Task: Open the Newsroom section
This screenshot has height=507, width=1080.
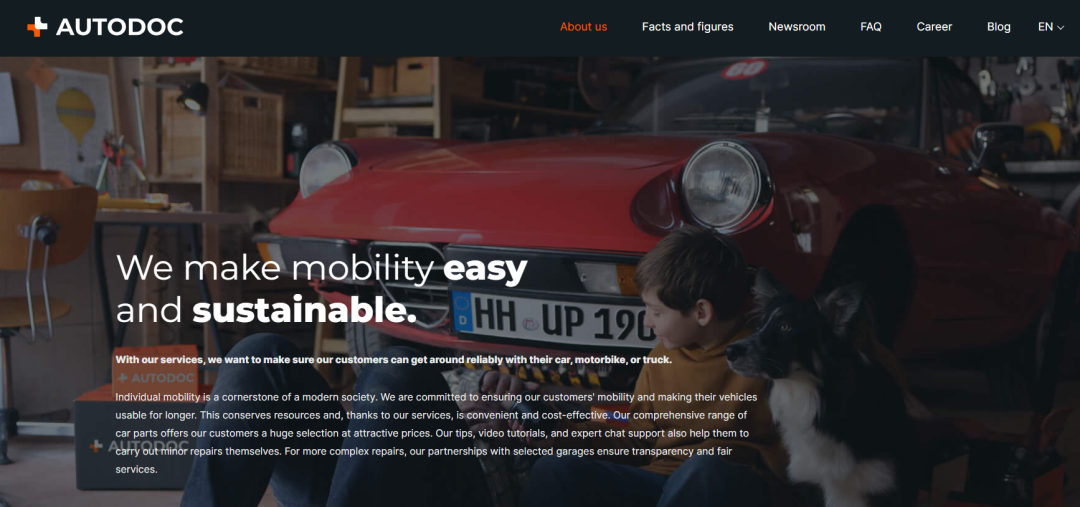Action: pyautogui.click(x=797, y=27)
